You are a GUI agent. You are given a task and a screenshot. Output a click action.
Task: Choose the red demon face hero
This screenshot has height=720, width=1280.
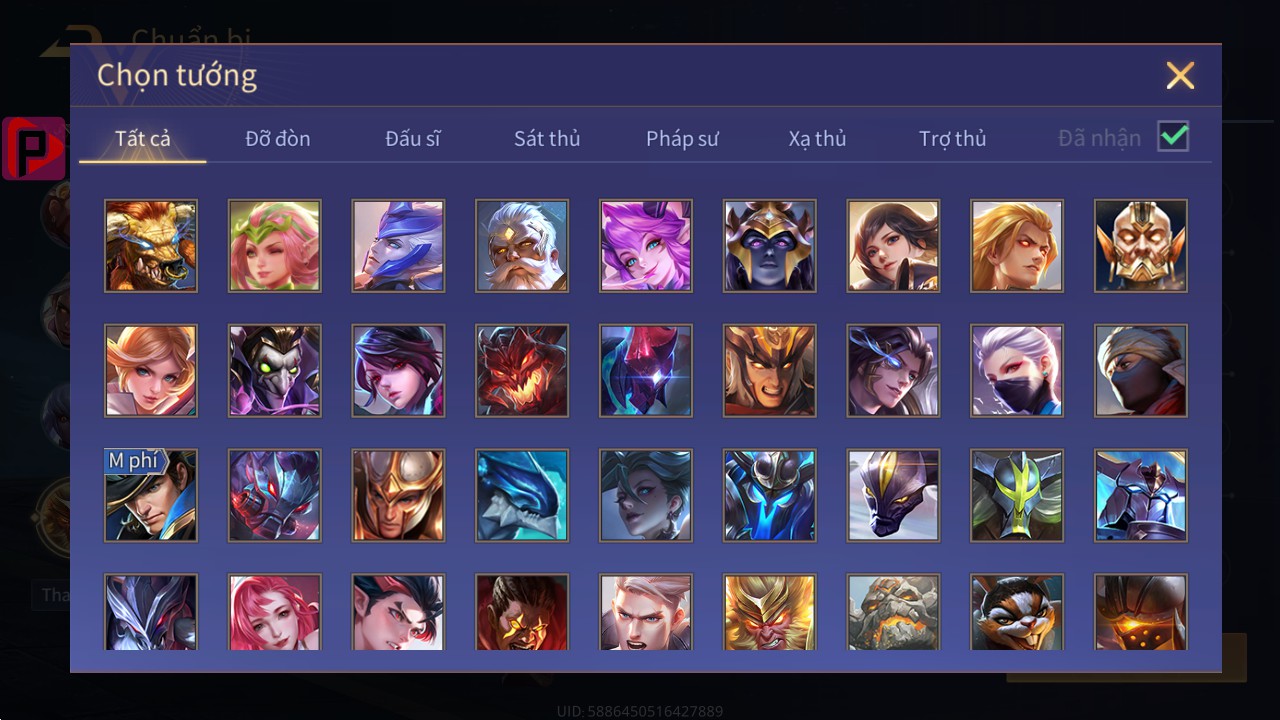pyautogui.click(x=522, y=371)
